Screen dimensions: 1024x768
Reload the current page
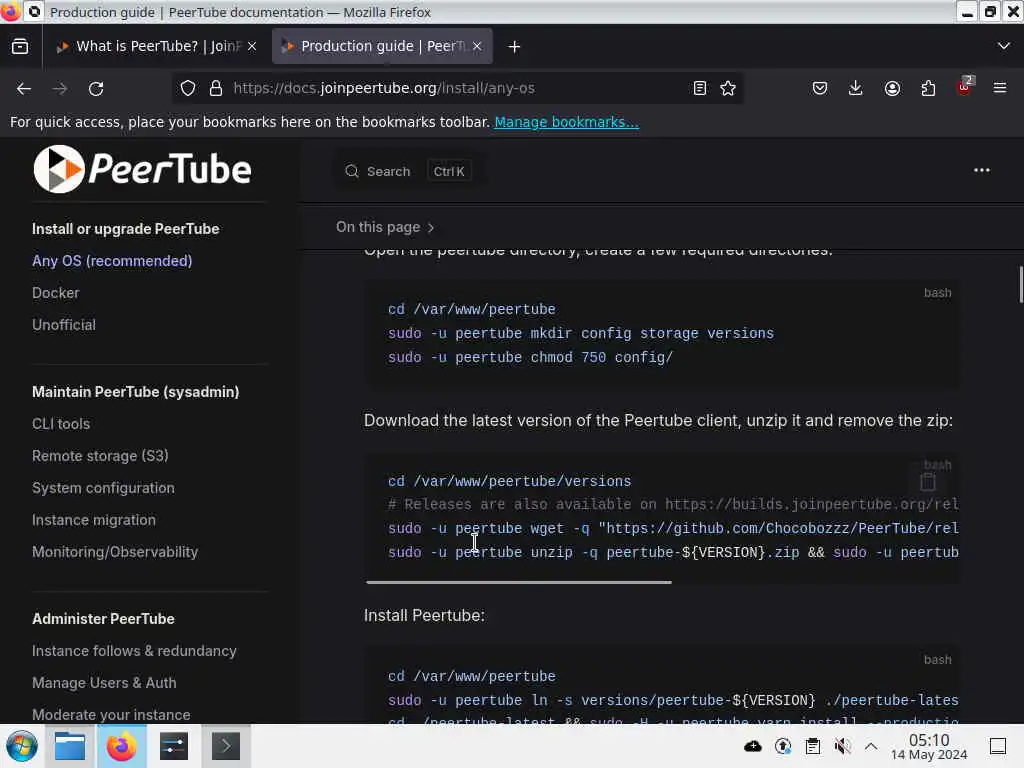click(x=96, y=88)
